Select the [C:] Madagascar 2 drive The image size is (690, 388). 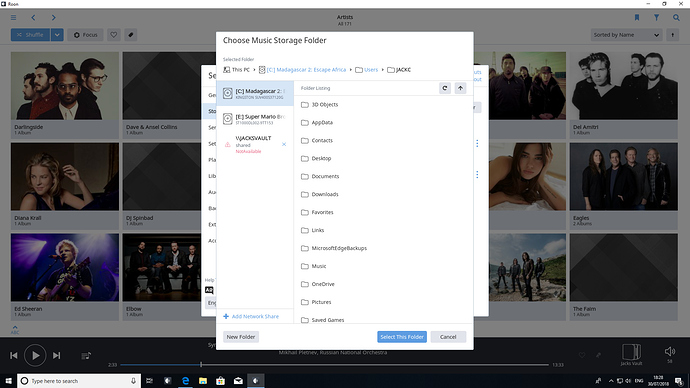255,93
